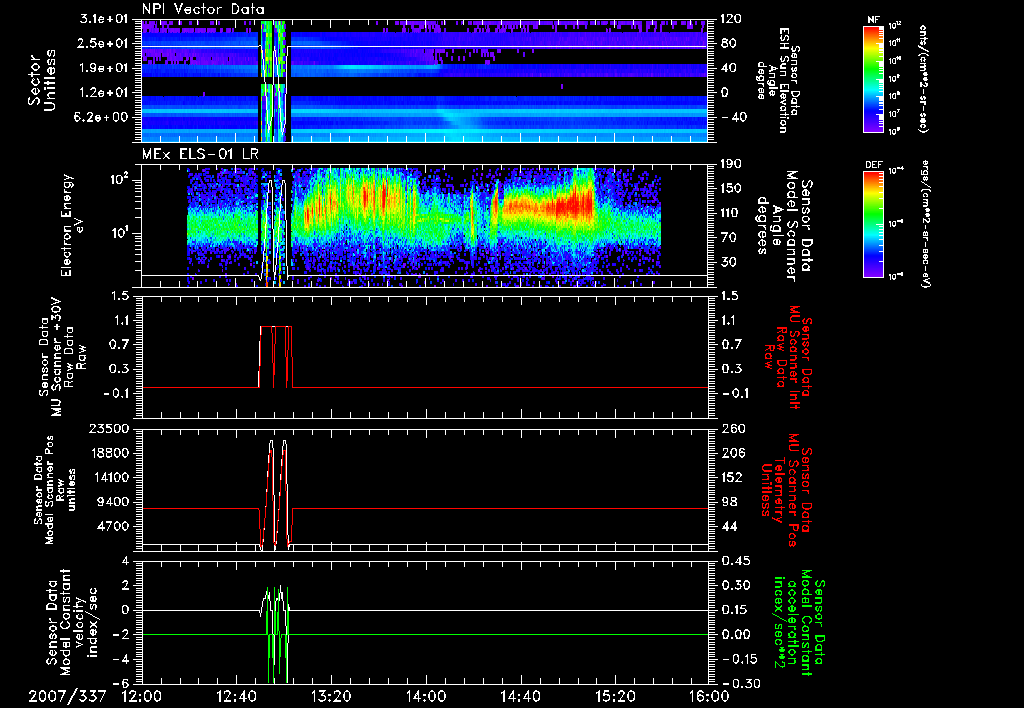Viewport: 1024px width, 708px height.
Task: Click the red 'MU Scanner Inh Raw Data' label
Action: click(x=787, y=357)
